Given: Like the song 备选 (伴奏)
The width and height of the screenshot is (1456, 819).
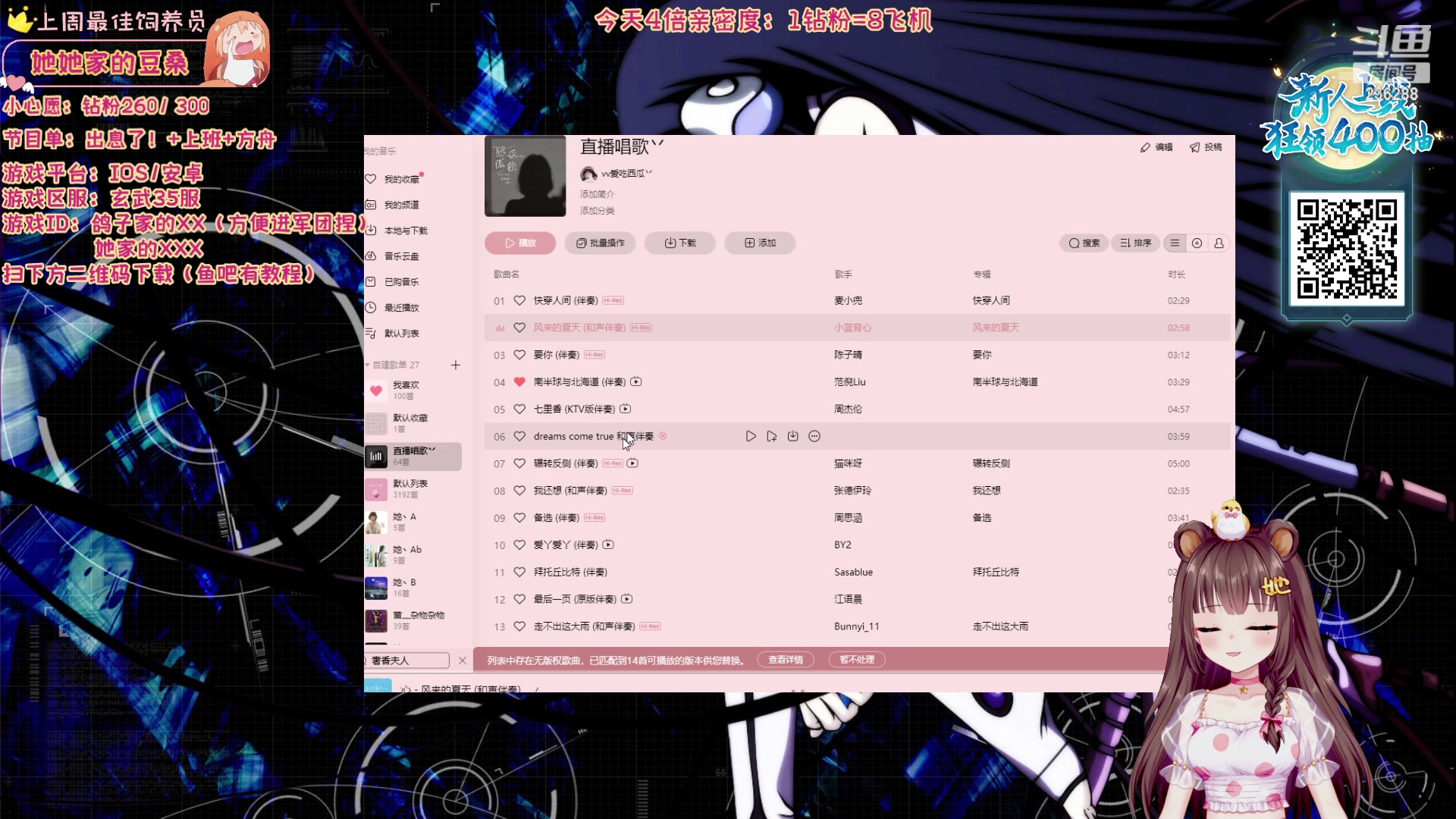Looking at the screenshot, I should 519,518.
